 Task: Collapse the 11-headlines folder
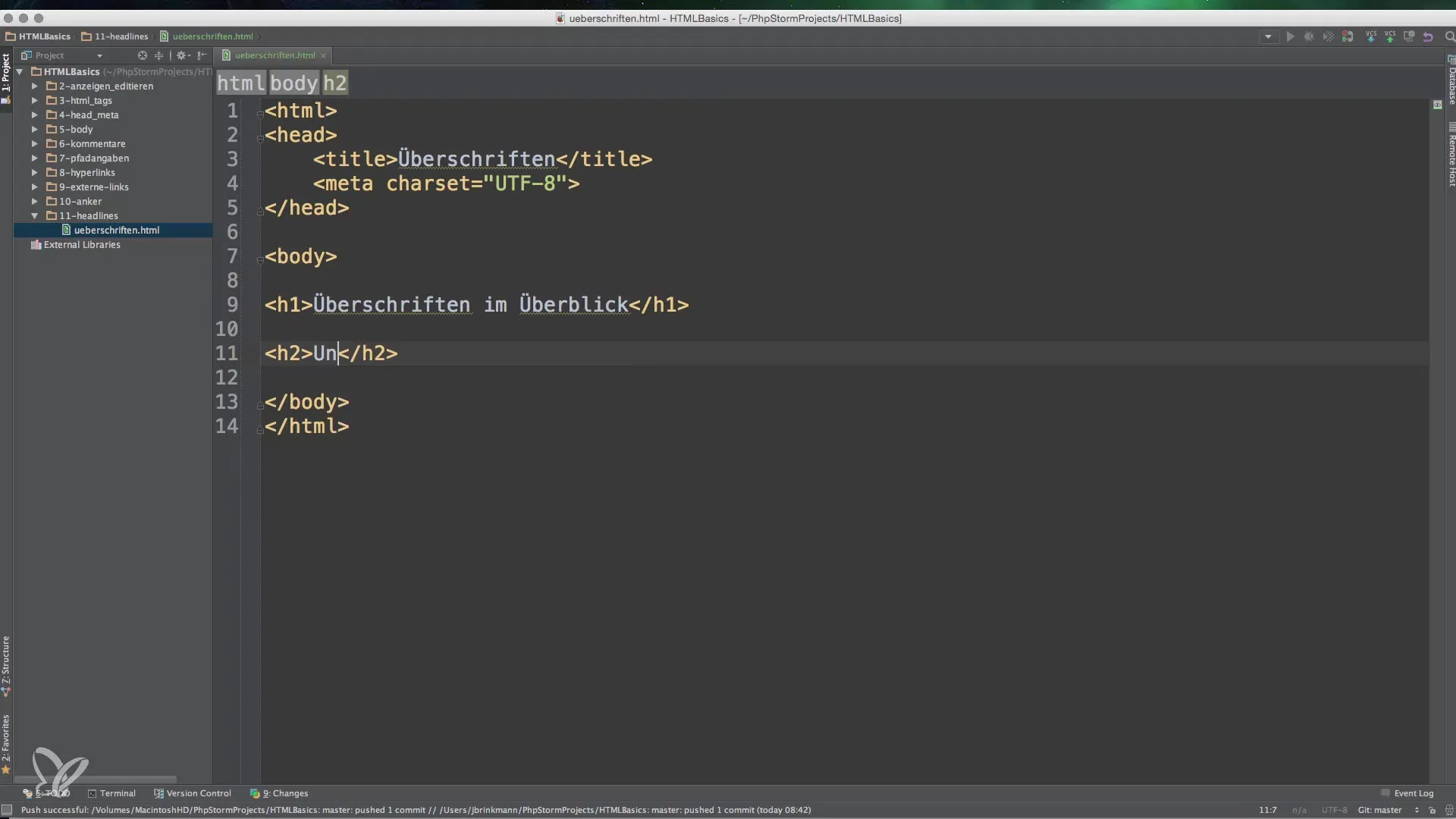click(x=34, y=216)
